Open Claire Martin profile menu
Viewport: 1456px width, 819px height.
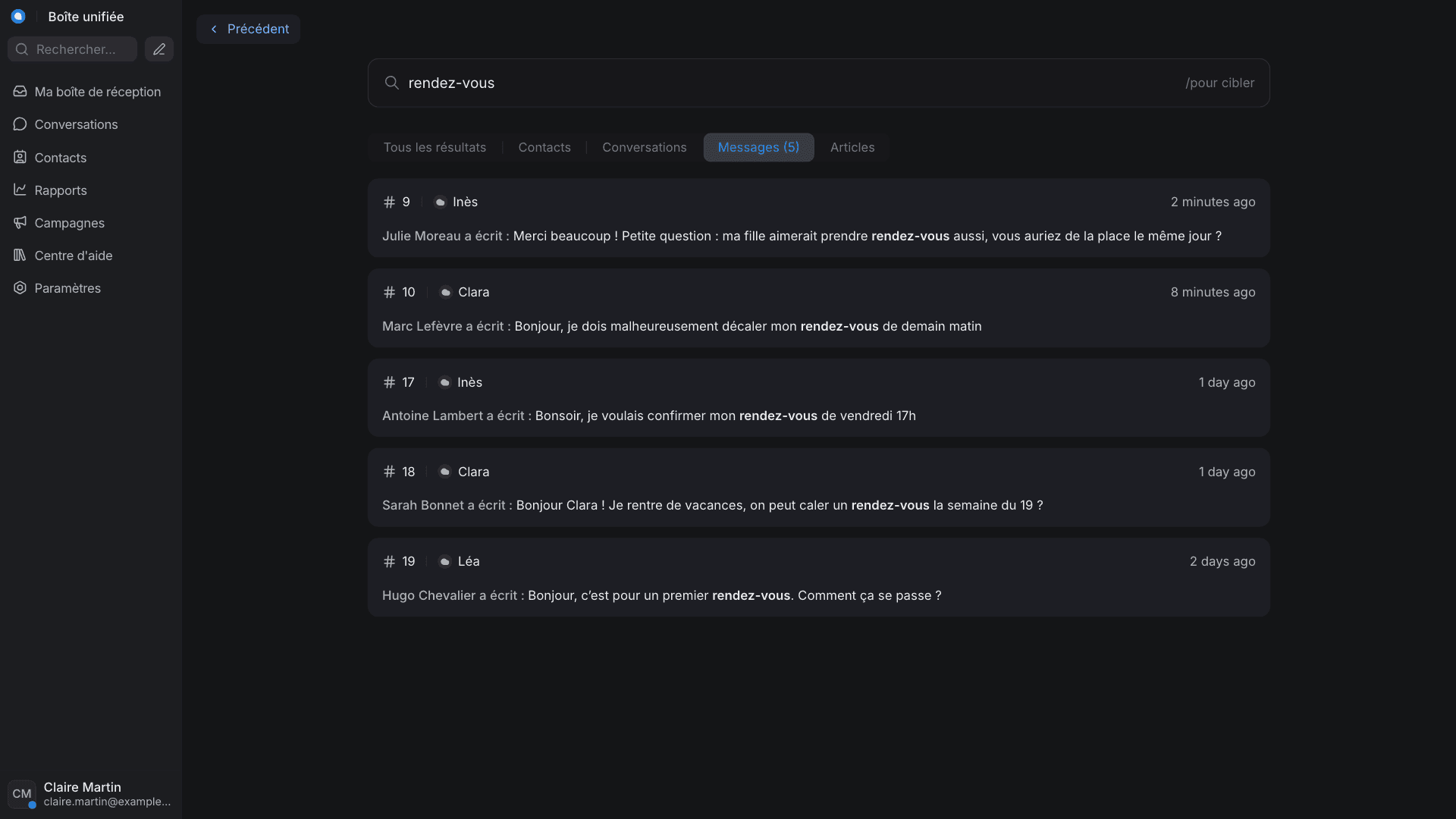pyautogui.click(x=91, y=794)
